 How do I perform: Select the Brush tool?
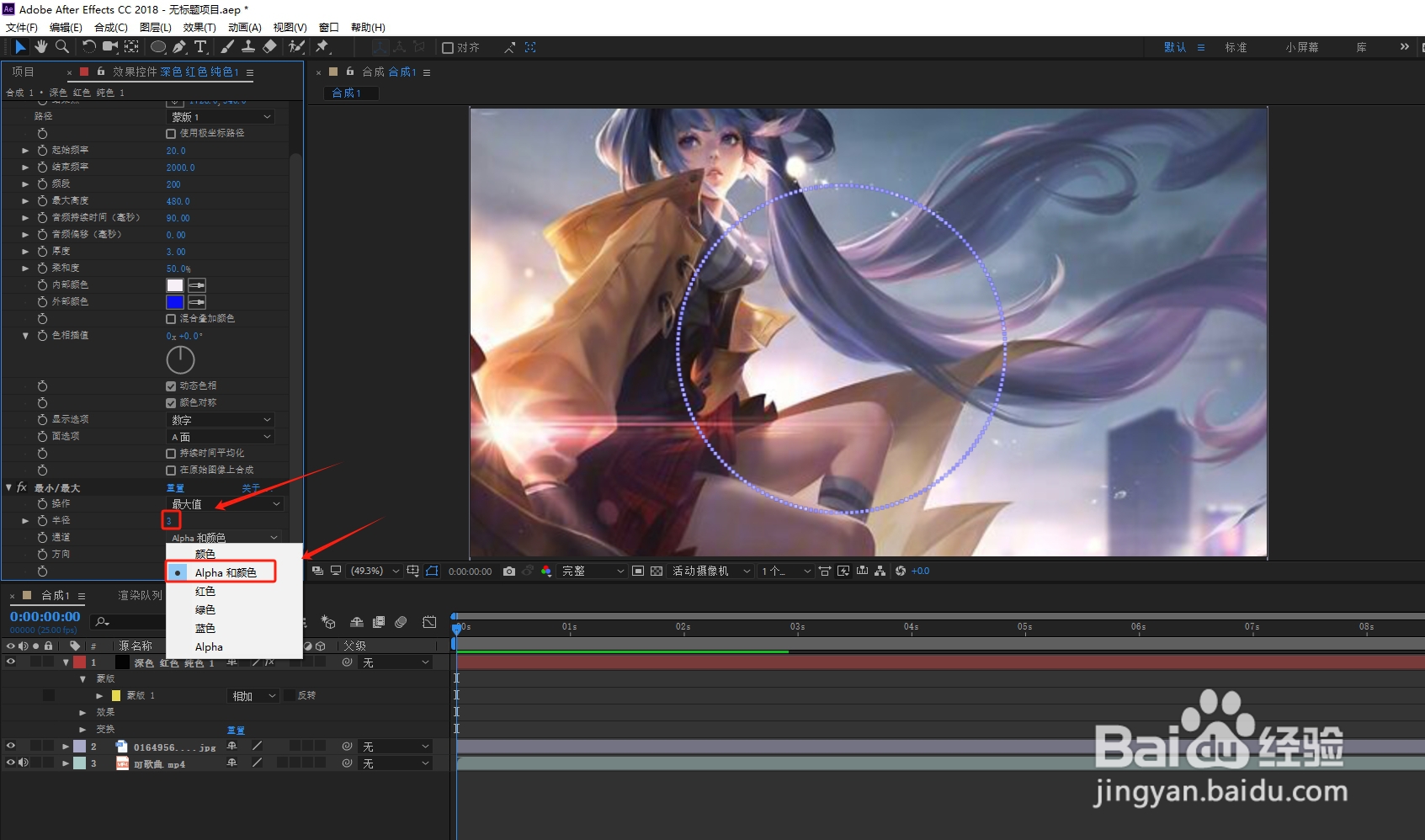pyautogui.click(x=227, y=47)
